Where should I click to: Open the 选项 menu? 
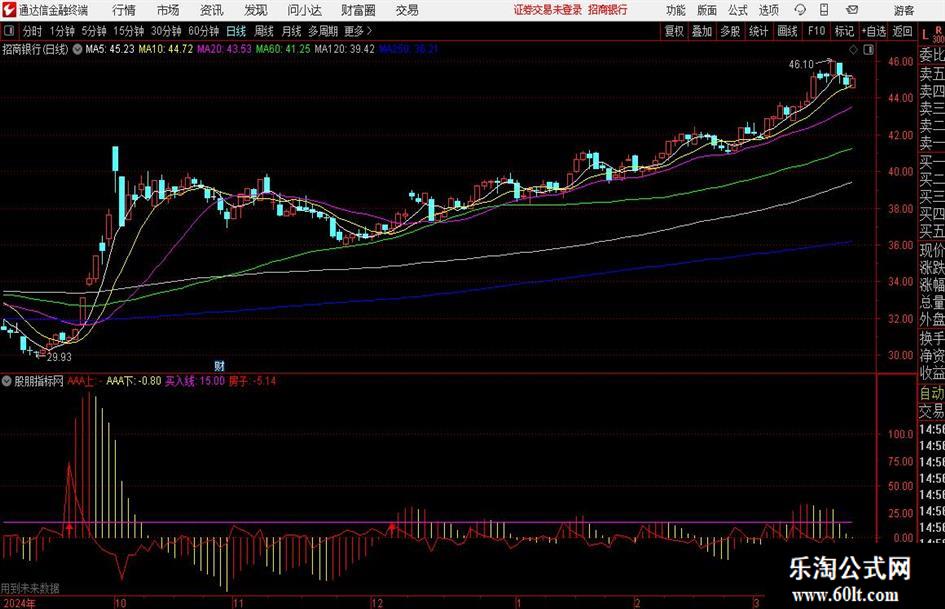[x=768, y=10]
